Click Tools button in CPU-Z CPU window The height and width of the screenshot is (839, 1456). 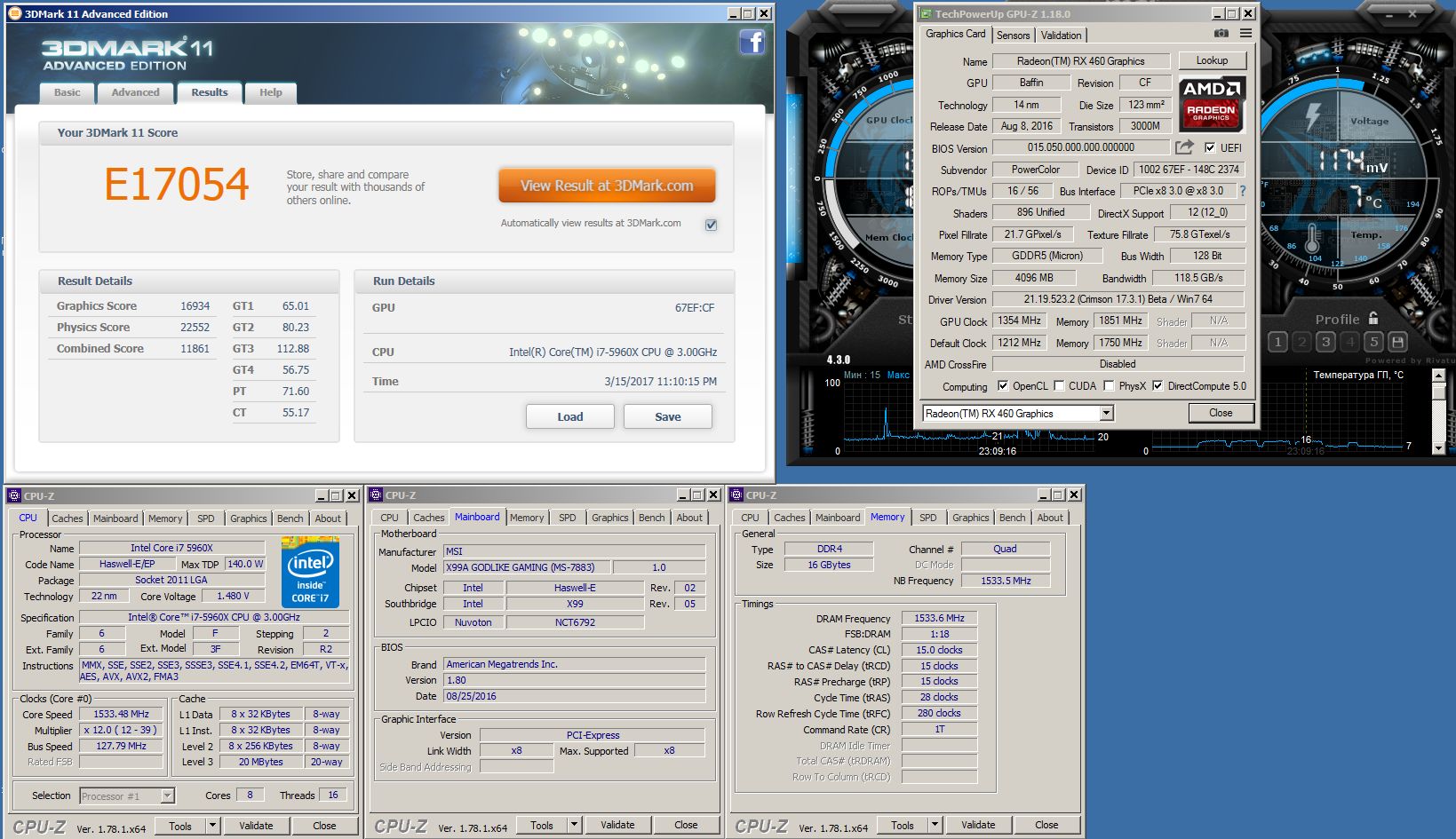pyautogui.click(x=180, y=826)
